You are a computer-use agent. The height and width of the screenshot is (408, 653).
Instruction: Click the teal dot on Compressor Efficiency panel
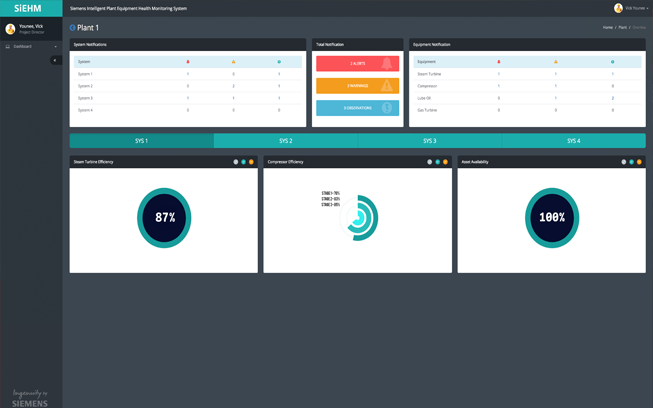(437, 162)
